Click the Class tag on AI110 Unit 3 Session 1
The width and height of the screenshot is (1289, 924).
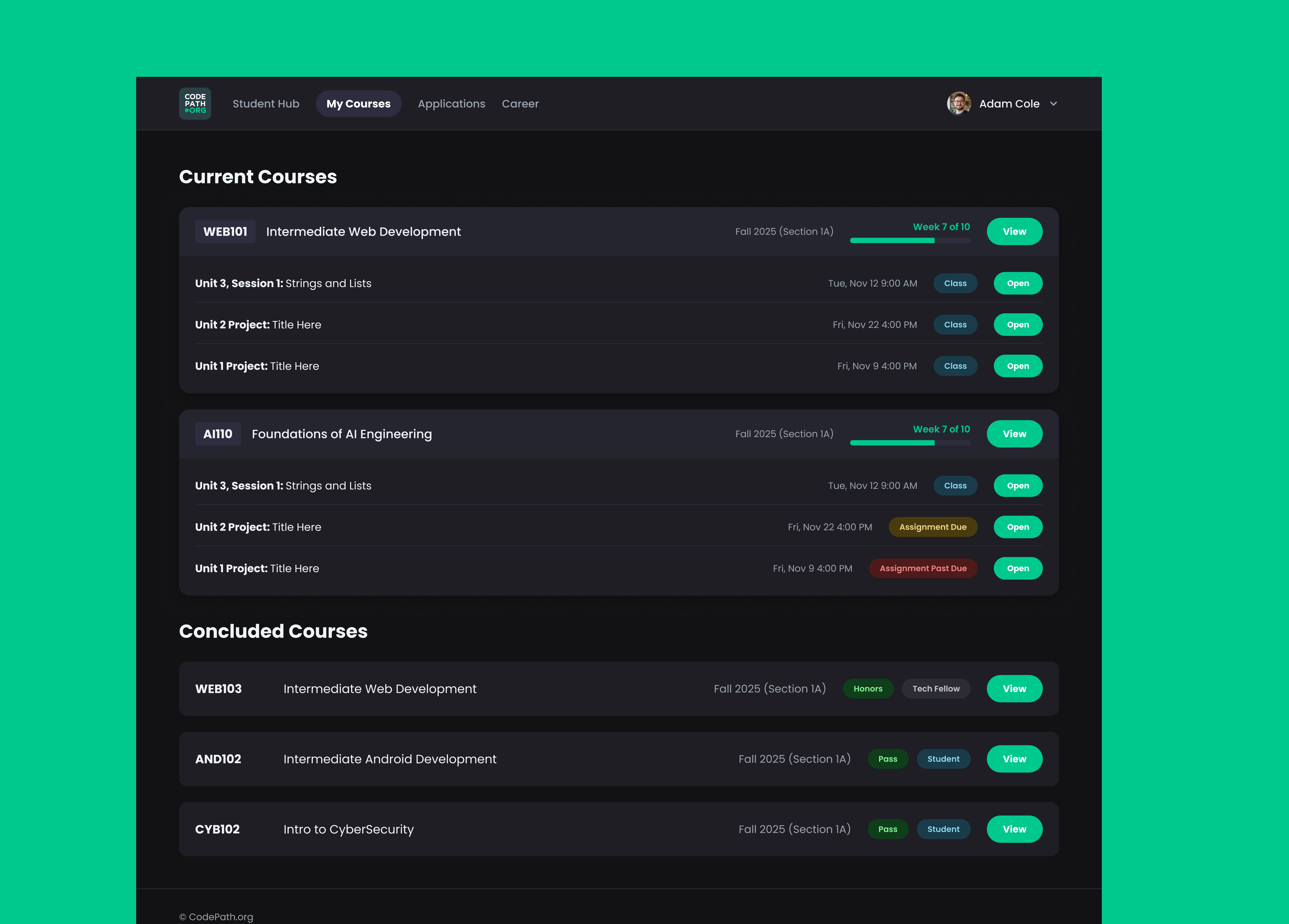(x=955, y=486)
